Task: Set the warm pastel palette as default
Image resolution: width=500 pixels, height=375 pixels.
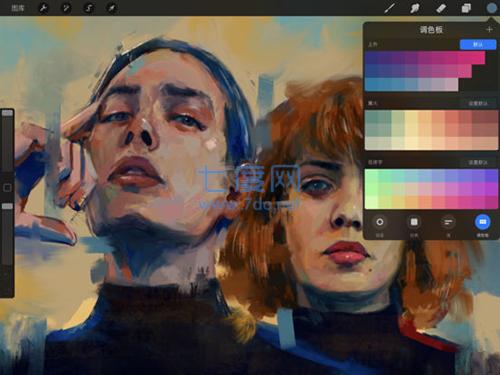Action: tap(478, 103)
